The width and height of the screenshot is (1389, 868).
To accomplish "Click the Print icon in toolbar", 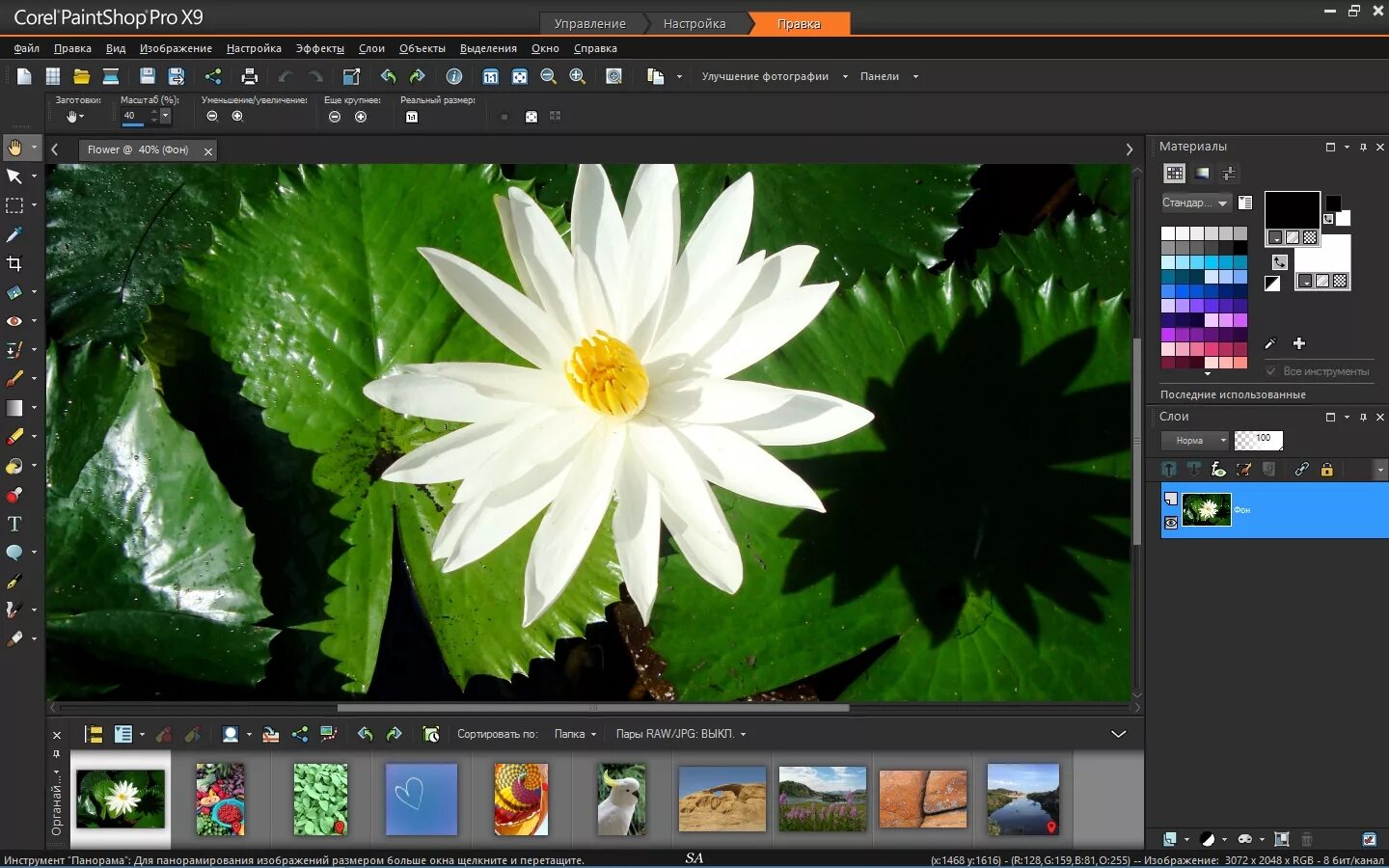I will tap(250, 76).
